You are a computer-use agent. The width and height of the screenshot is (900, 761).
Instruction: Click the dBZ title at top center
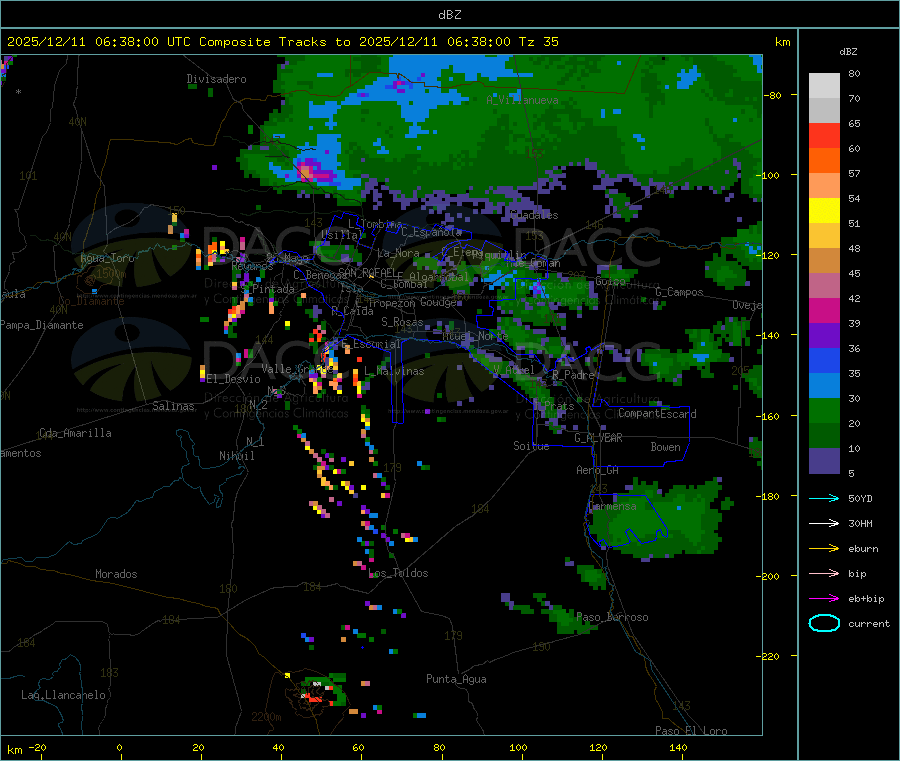[449, 15]
